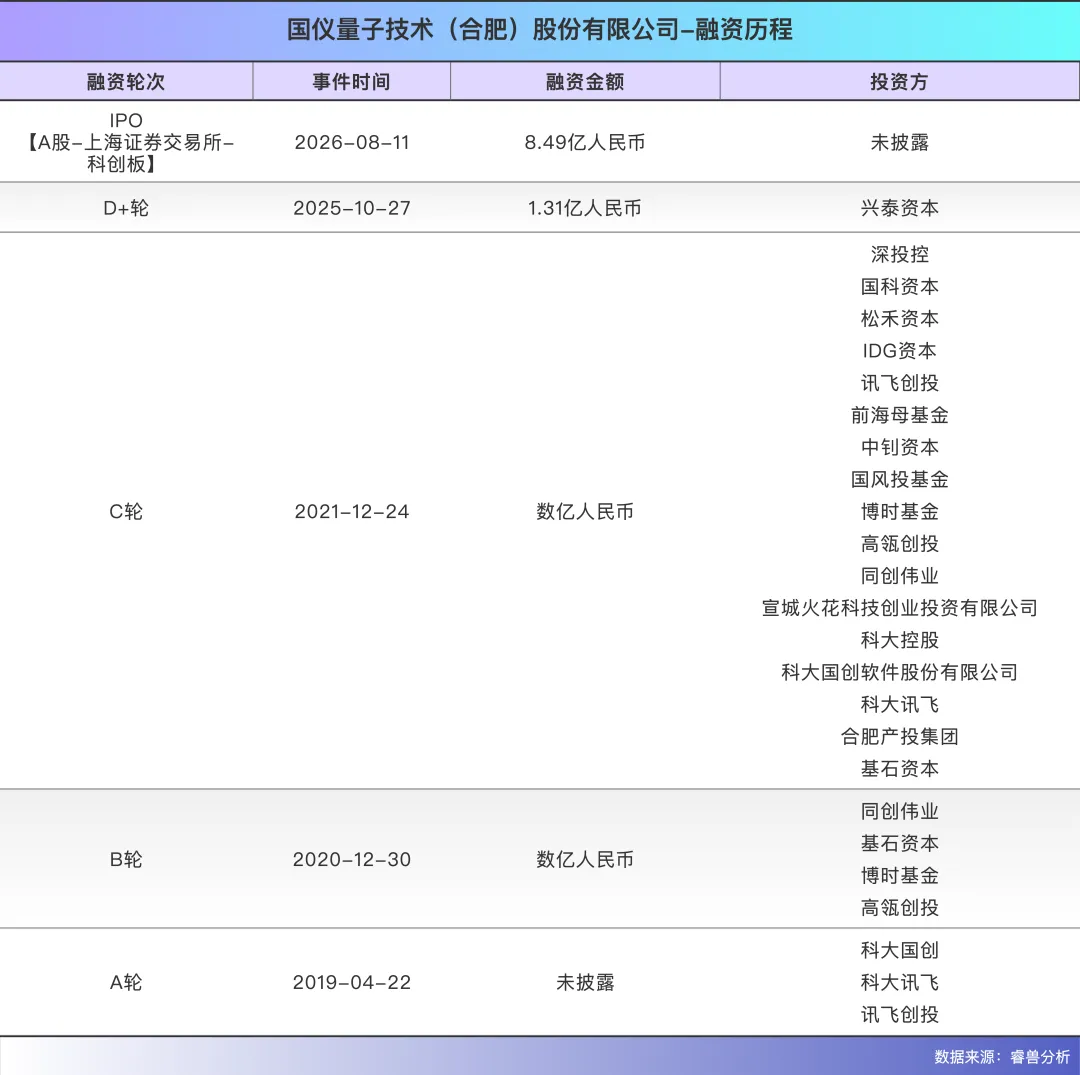1080x1075 pixels.
Task: Click the amount 8.49亿人民币
Action: (585, 143)
